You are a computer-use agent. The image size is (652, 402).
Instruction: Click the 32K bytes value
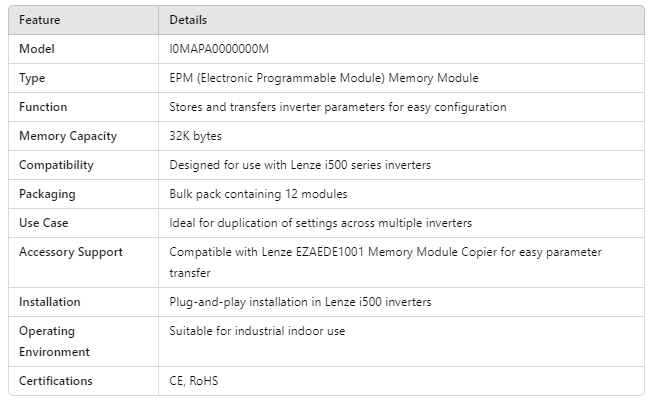[196, 136]
